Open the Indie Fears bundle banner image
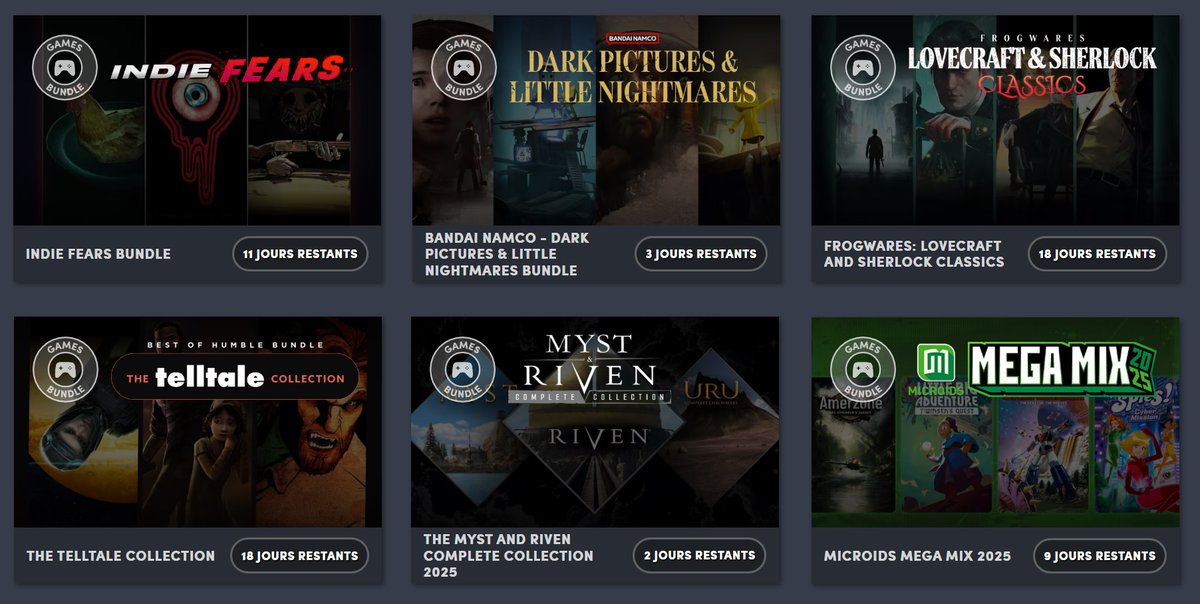1200x604 pixels. tap(197, 120)
